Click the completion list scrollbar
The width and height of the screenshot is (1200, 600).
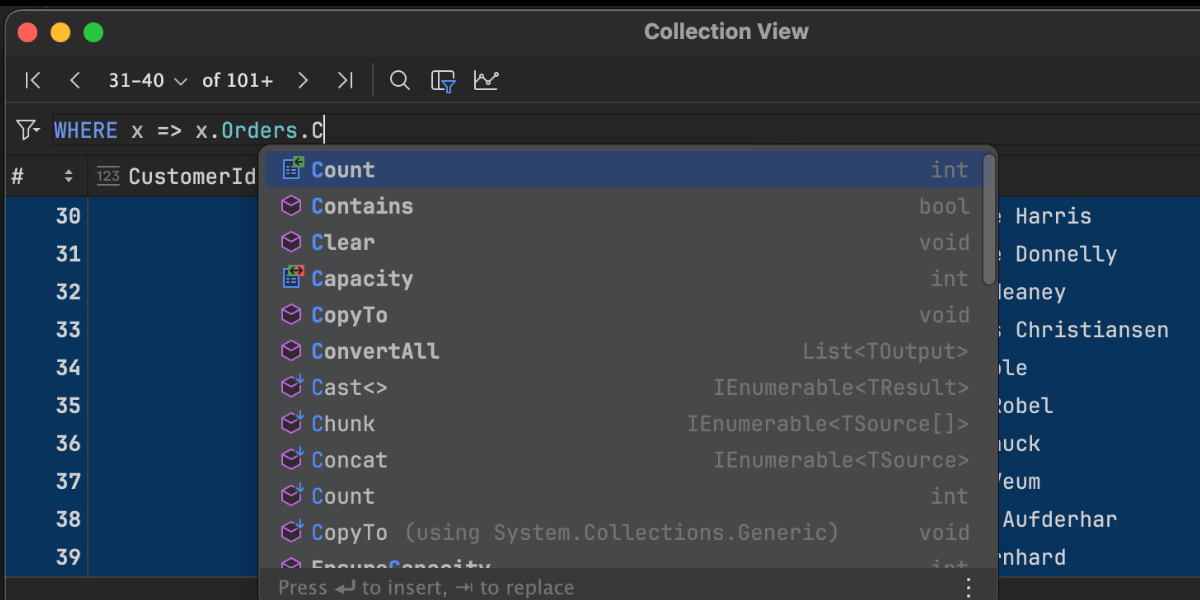click(x=989, y=220)
